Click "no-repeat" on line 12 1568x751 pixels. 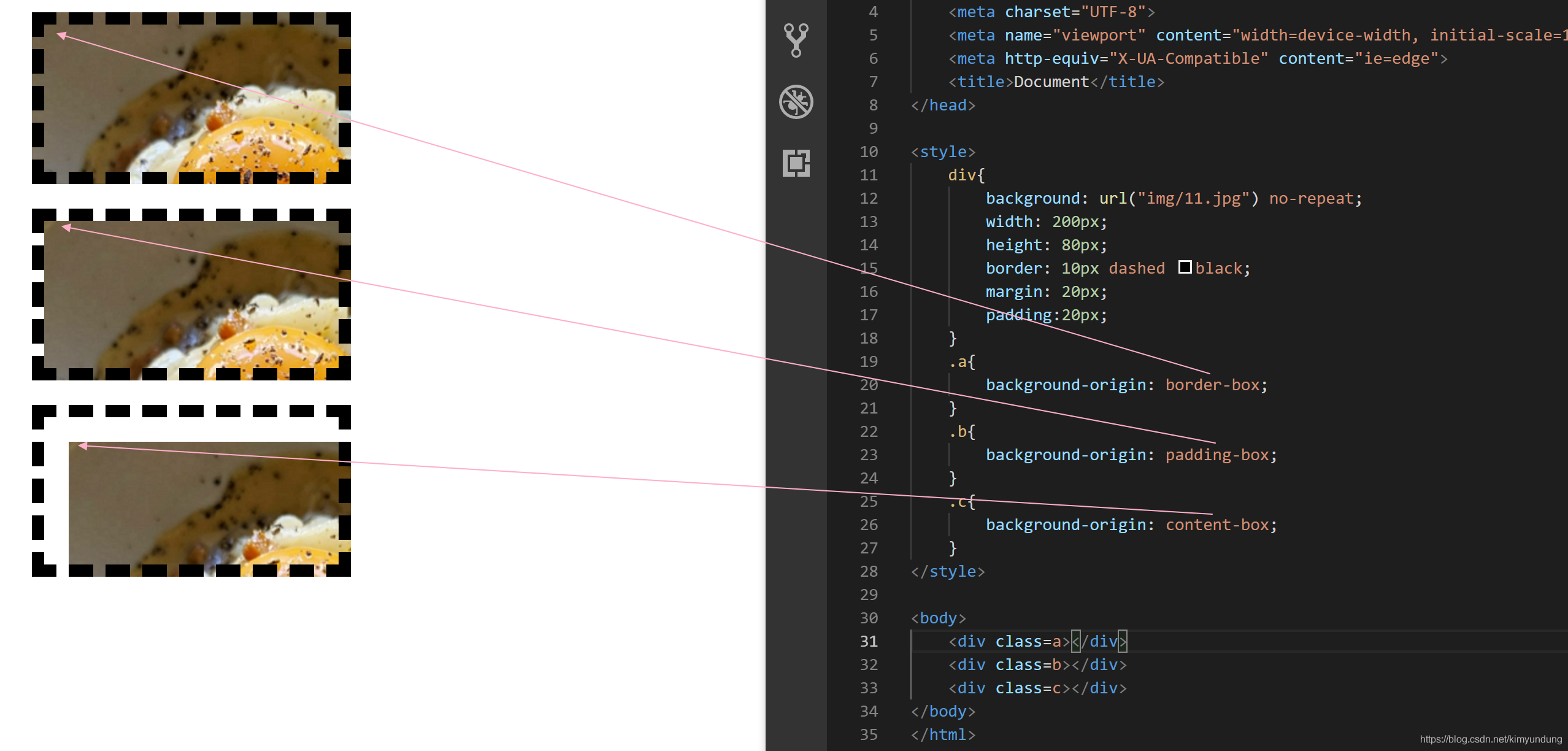tap(1311, 198)
